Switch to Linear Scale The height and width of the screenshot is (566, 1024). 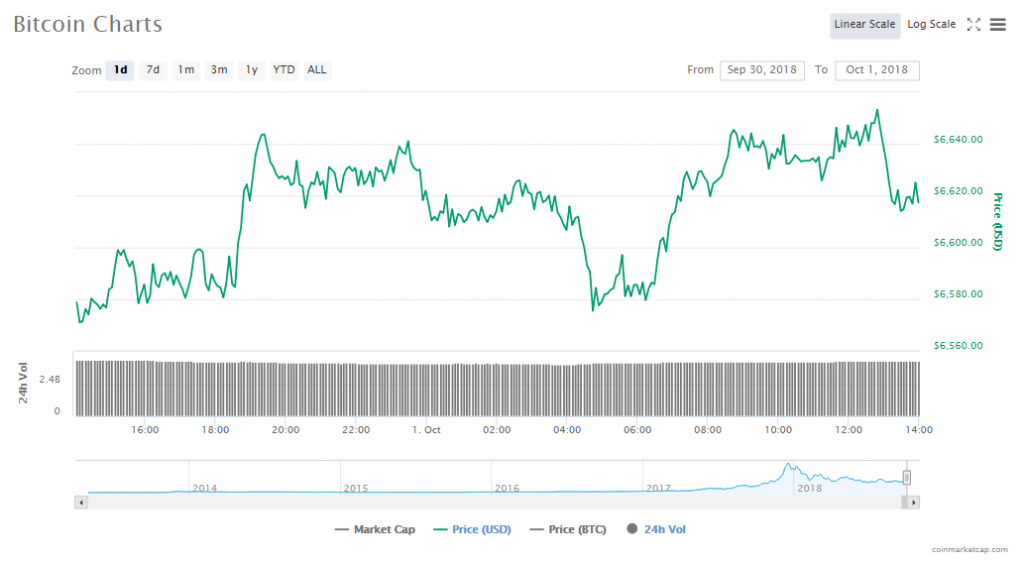[864, 25]
